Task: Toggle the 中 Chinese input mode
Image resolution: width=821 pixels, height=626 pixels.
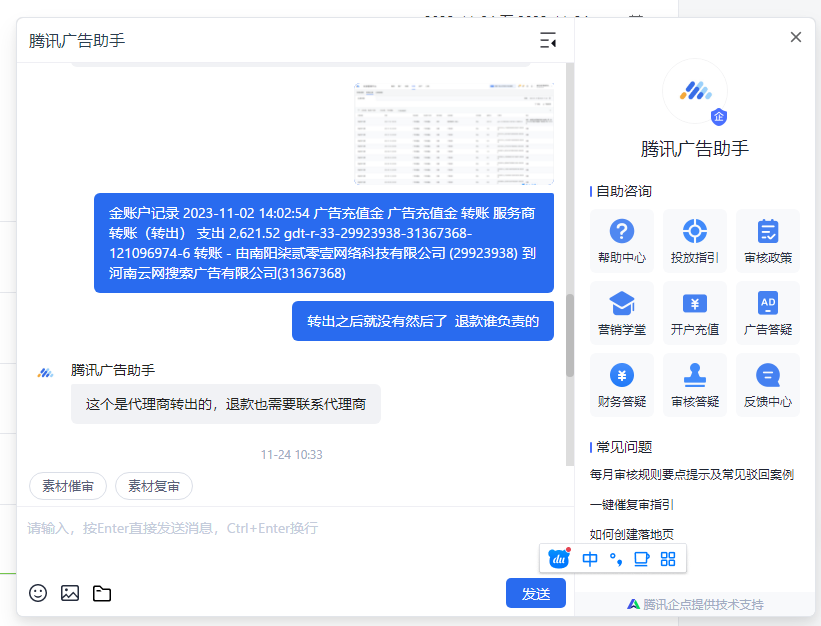Action: [590, 559]
